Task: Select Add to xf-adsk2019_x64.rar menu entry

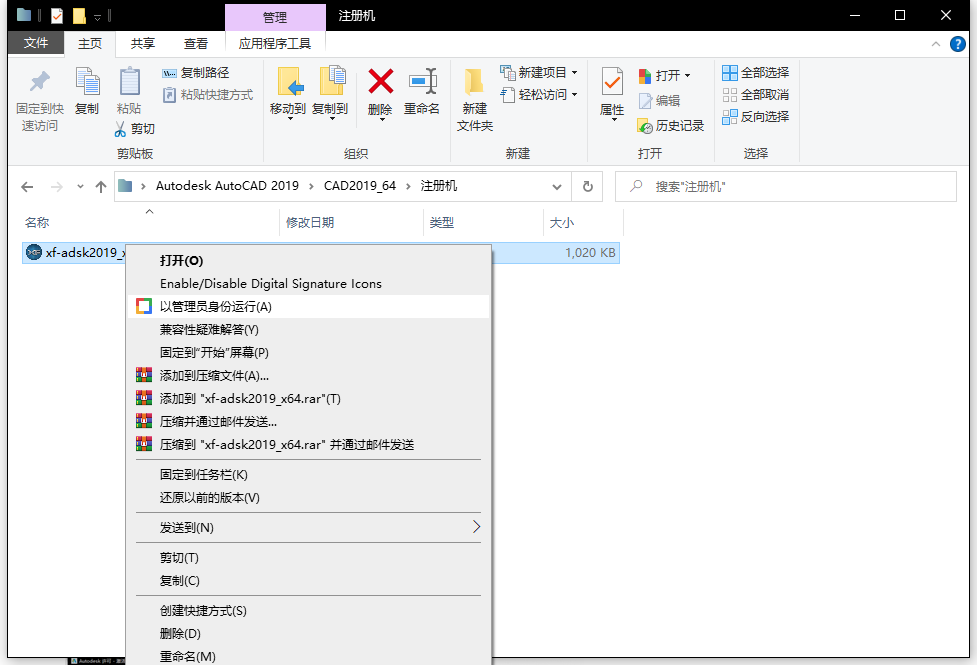Action: (x=250, y=399)
